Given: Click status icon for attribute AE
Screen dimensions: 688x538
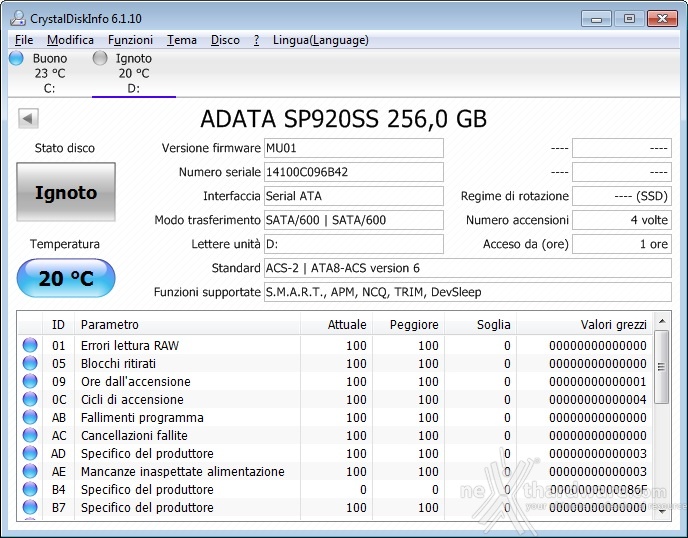Looking at the screenshot, I should point(30,471).
